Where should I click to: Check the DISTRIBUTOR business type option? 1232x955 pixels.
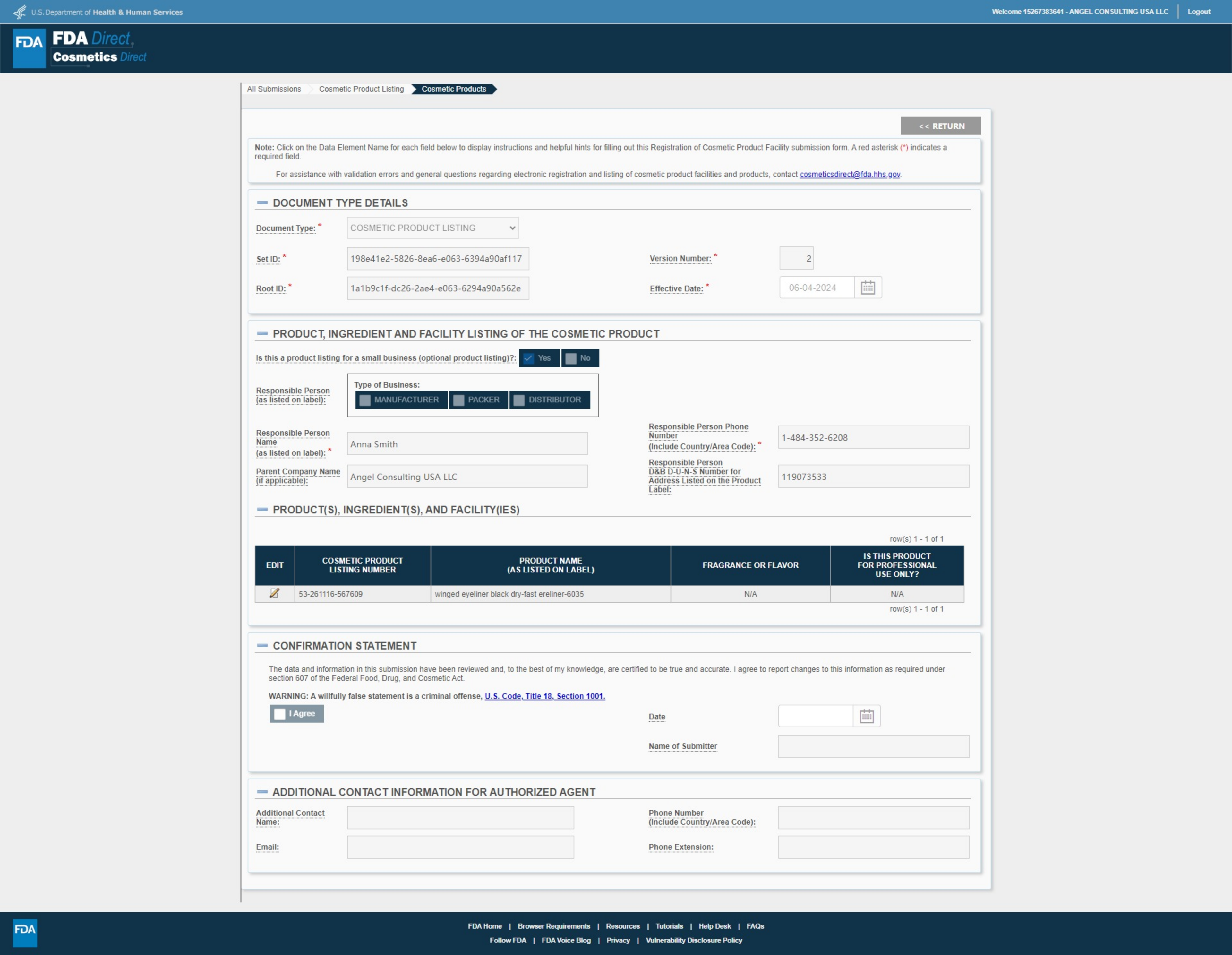click(x=519, y=400)
